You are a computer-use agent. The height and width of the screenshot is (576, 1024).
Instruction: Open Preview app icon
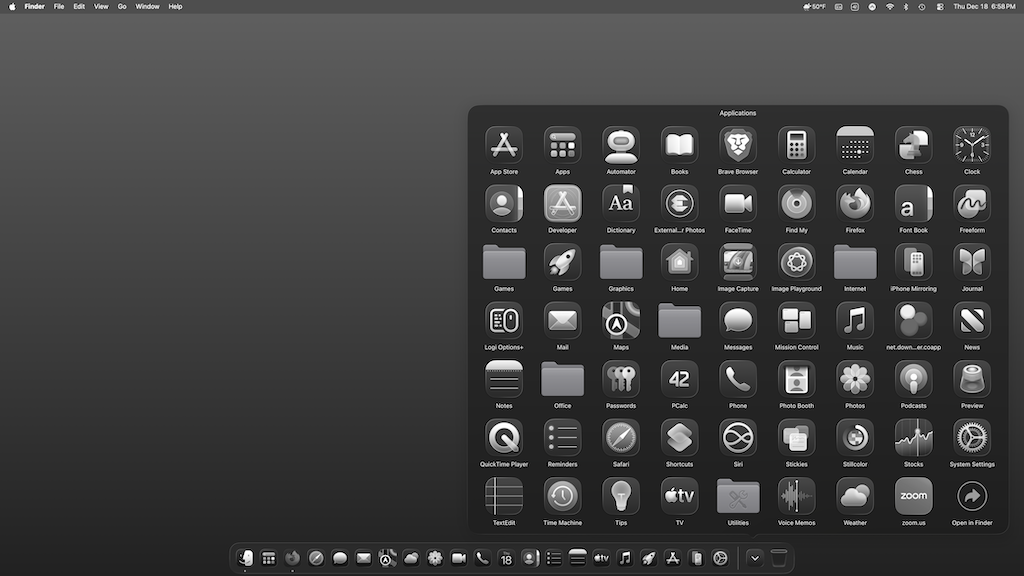[x=972, y=379]
